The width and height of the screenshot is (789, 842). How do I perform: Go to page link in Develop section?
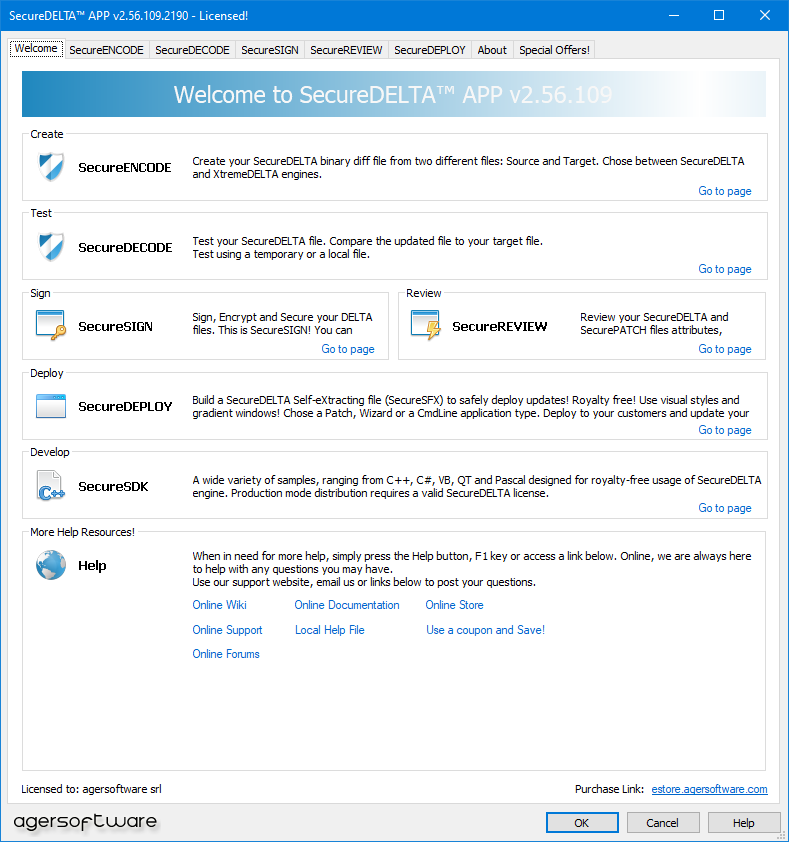tap(725, 508)
